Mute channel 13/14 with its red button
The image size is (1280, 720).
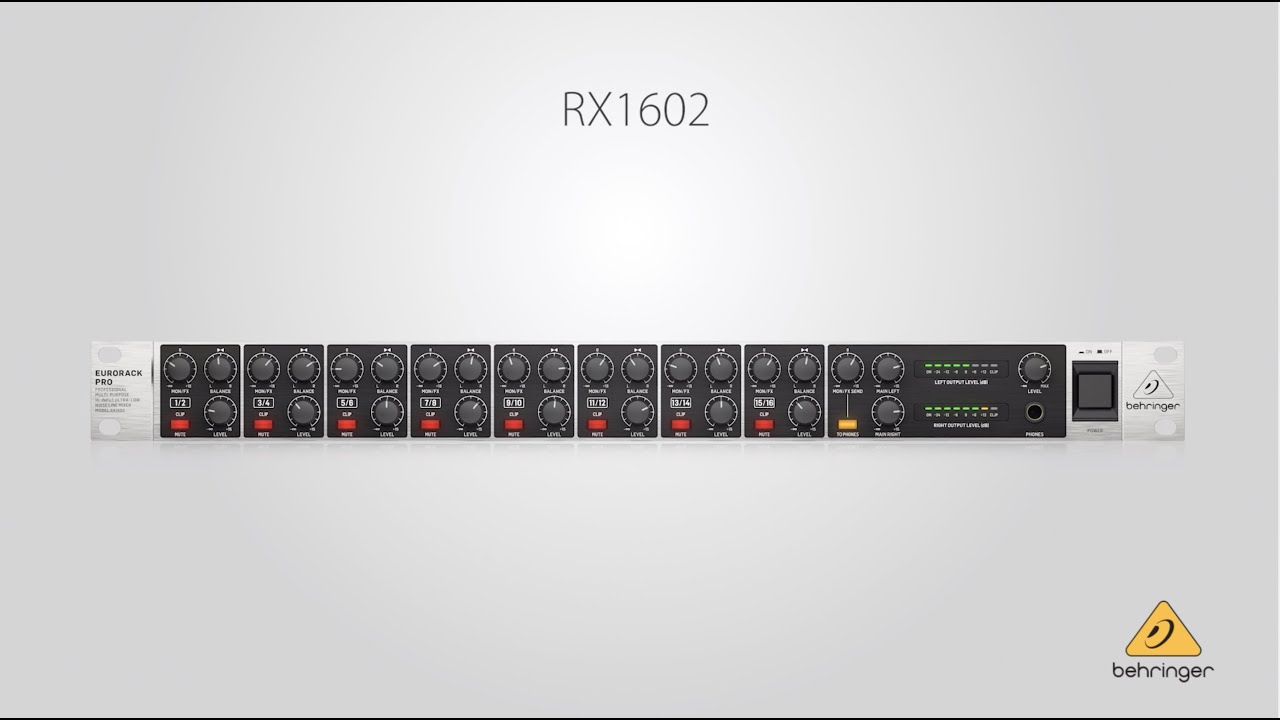(x=681, y=424)
